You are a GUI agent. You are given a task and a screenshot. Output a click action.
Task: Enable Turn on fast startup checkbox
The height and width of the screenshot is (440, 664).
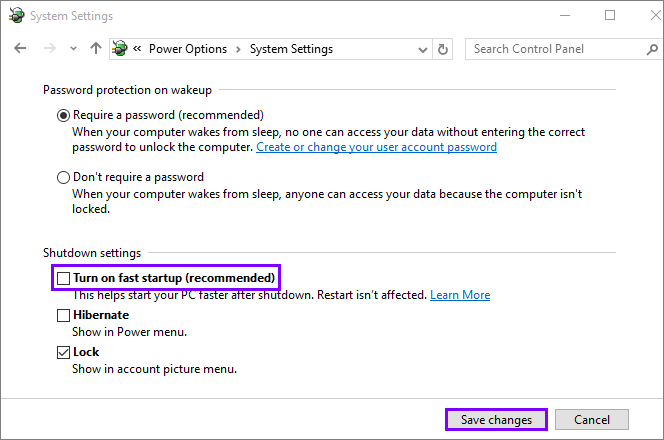(64, 277)
